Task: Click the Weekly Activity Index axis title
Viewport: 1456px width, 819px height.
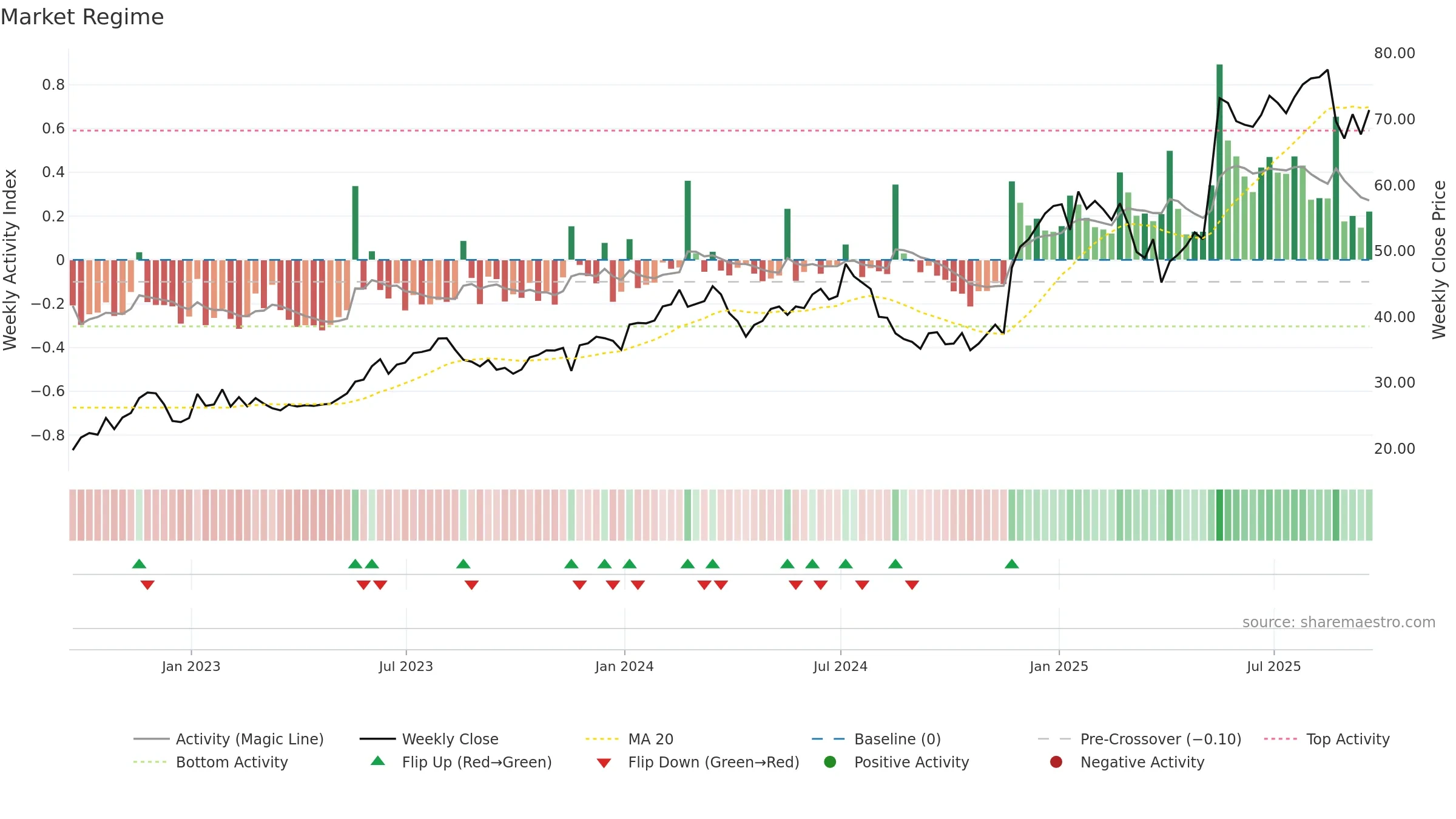Action: coord(10,260)
